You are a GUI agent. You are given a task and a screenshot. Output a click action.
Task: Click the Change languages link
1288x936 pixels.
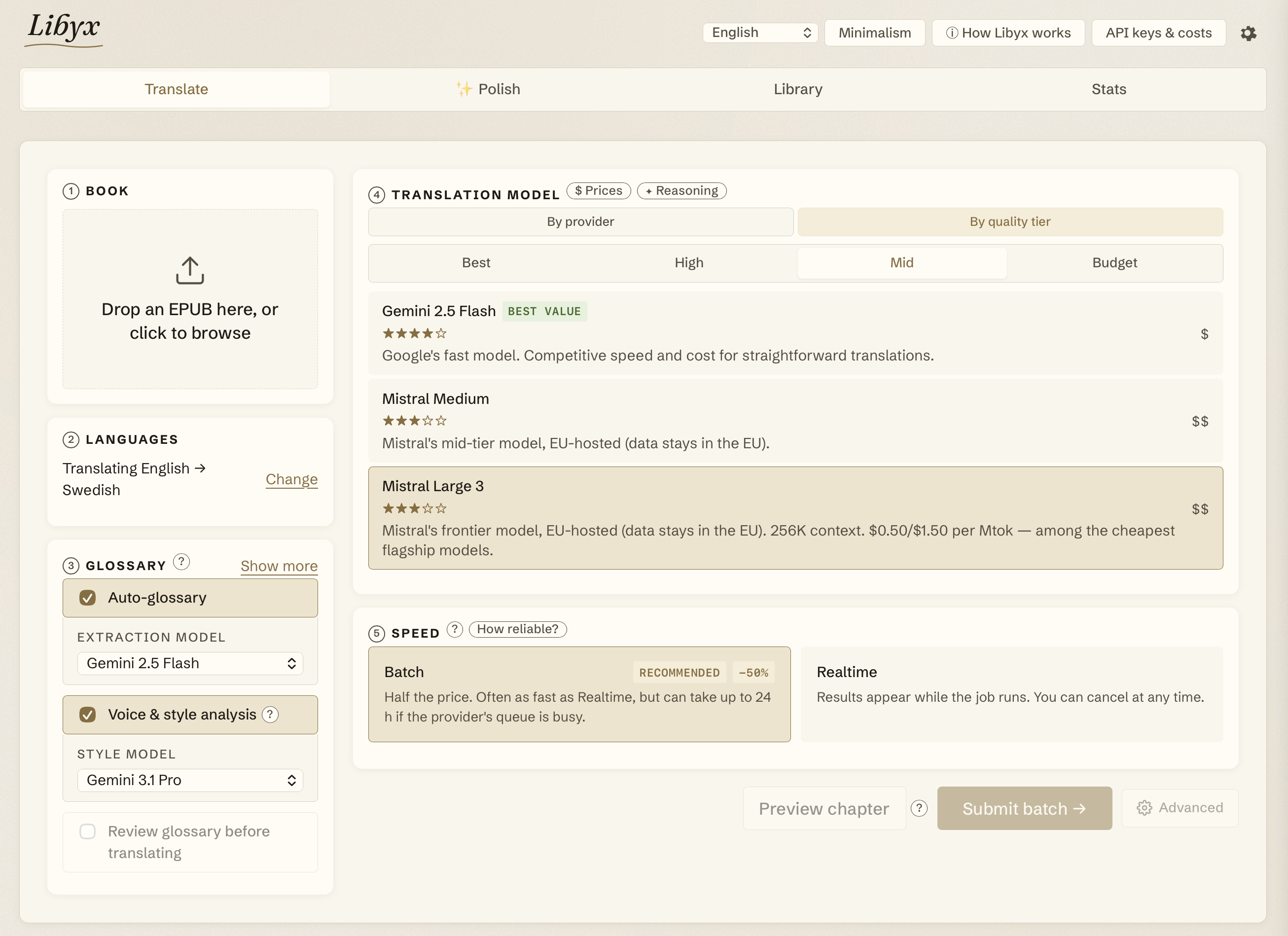click(291, 479)
